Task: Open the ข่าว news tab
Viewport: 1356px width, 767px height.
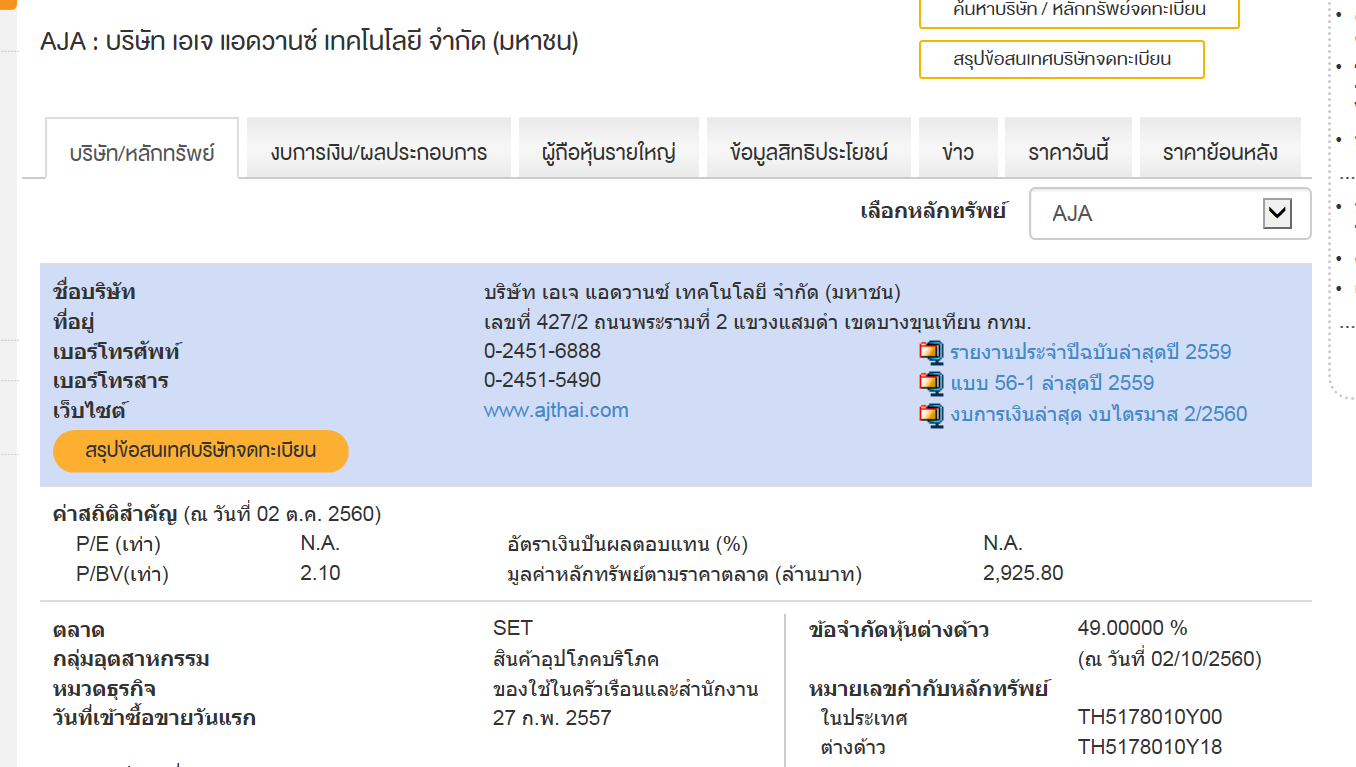Action: pos(958,148)
